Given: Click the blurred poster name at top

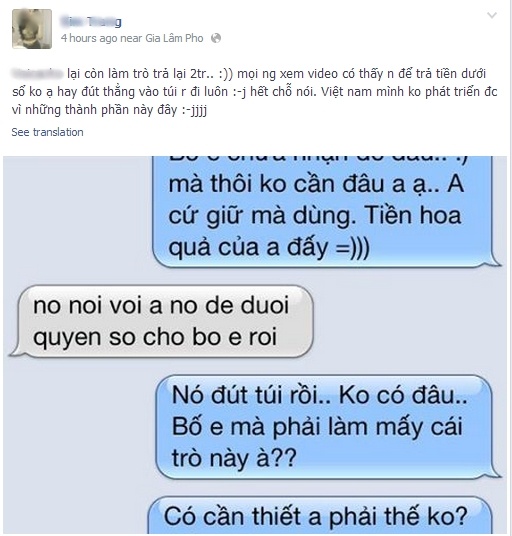Looking at the screenshot, I should coord(91,22).
